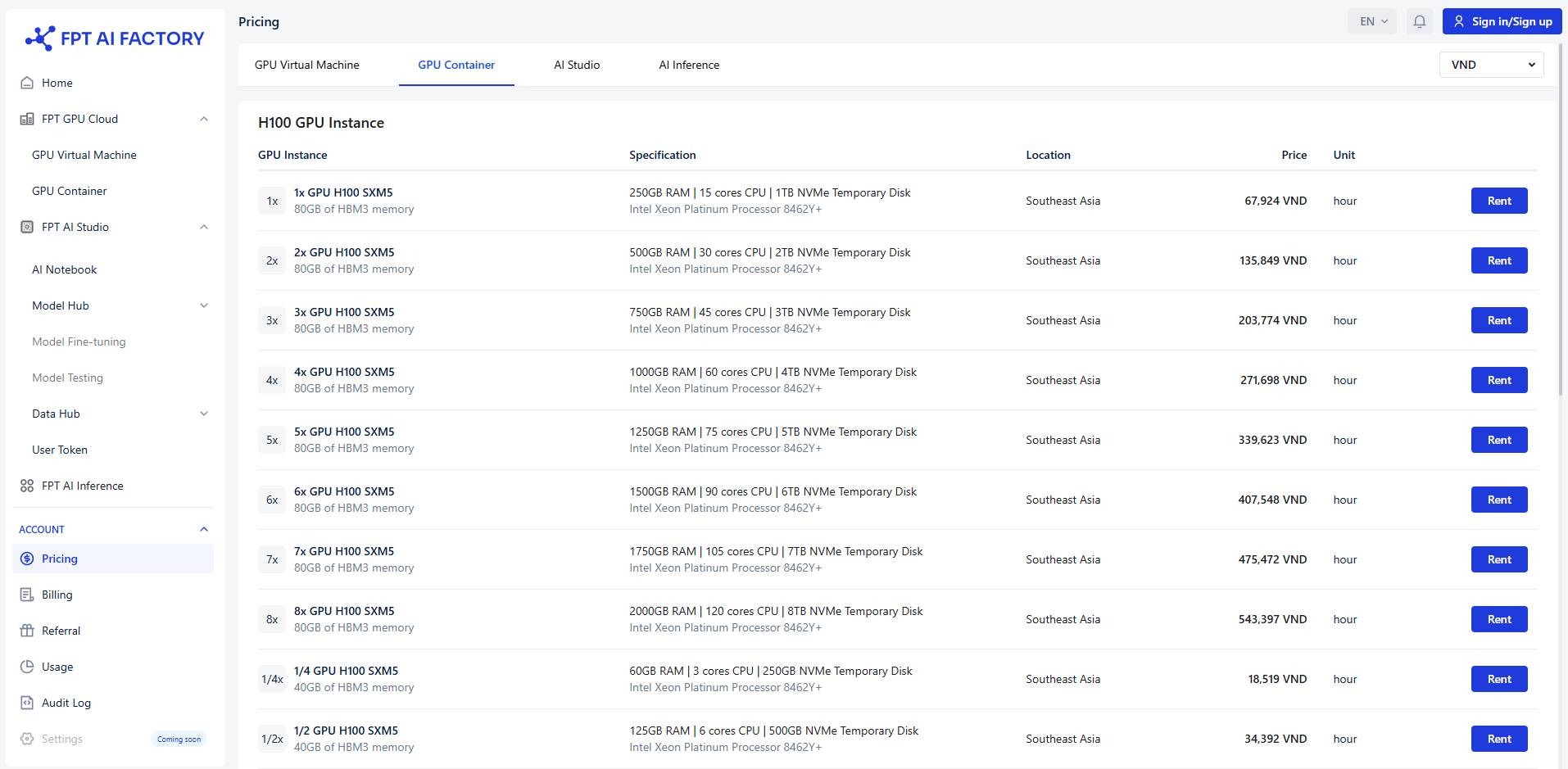Open the VND currency dropdown

tap(1492, 65)
